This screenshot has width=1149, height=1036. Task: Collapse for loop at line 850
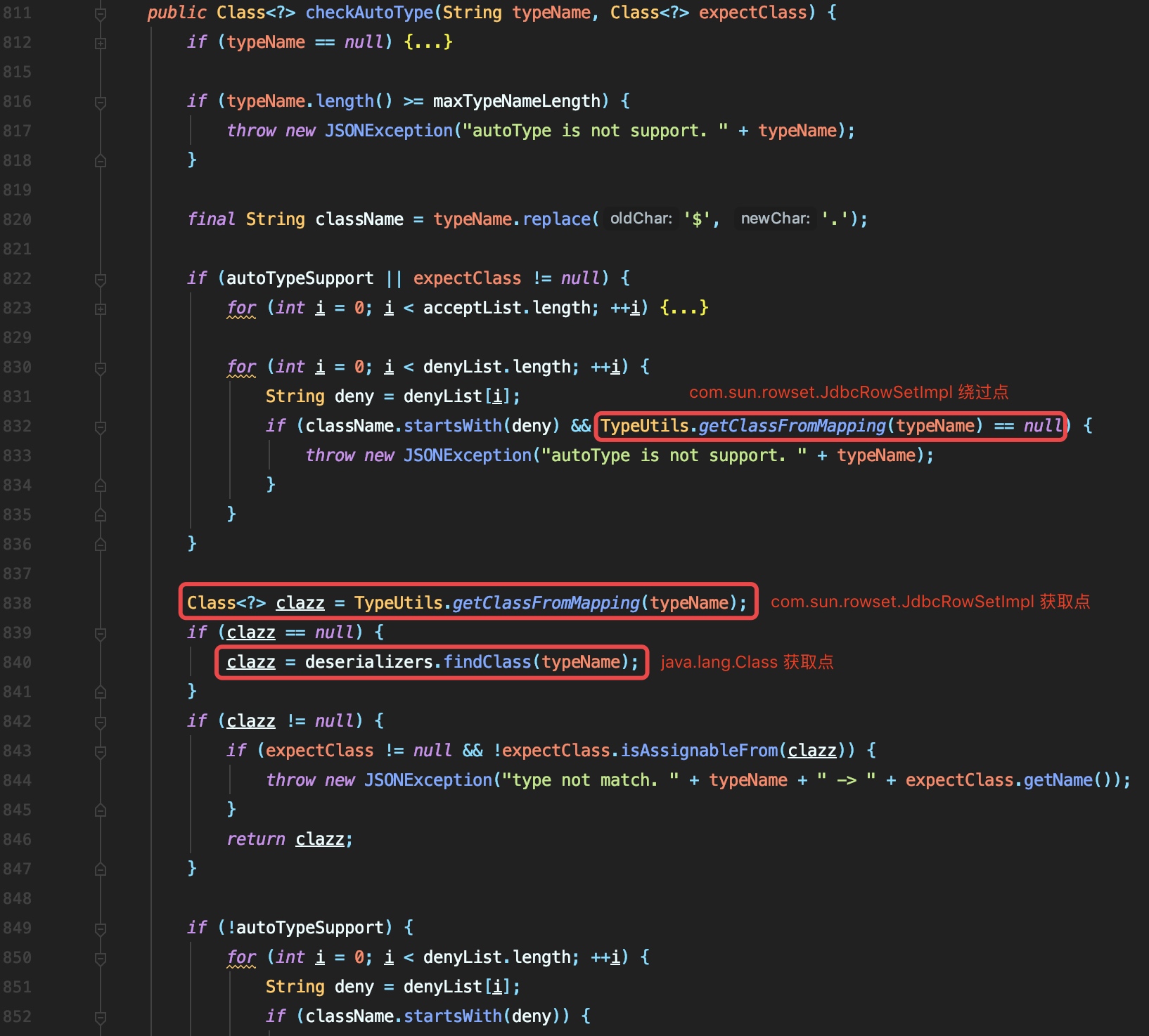101,958
